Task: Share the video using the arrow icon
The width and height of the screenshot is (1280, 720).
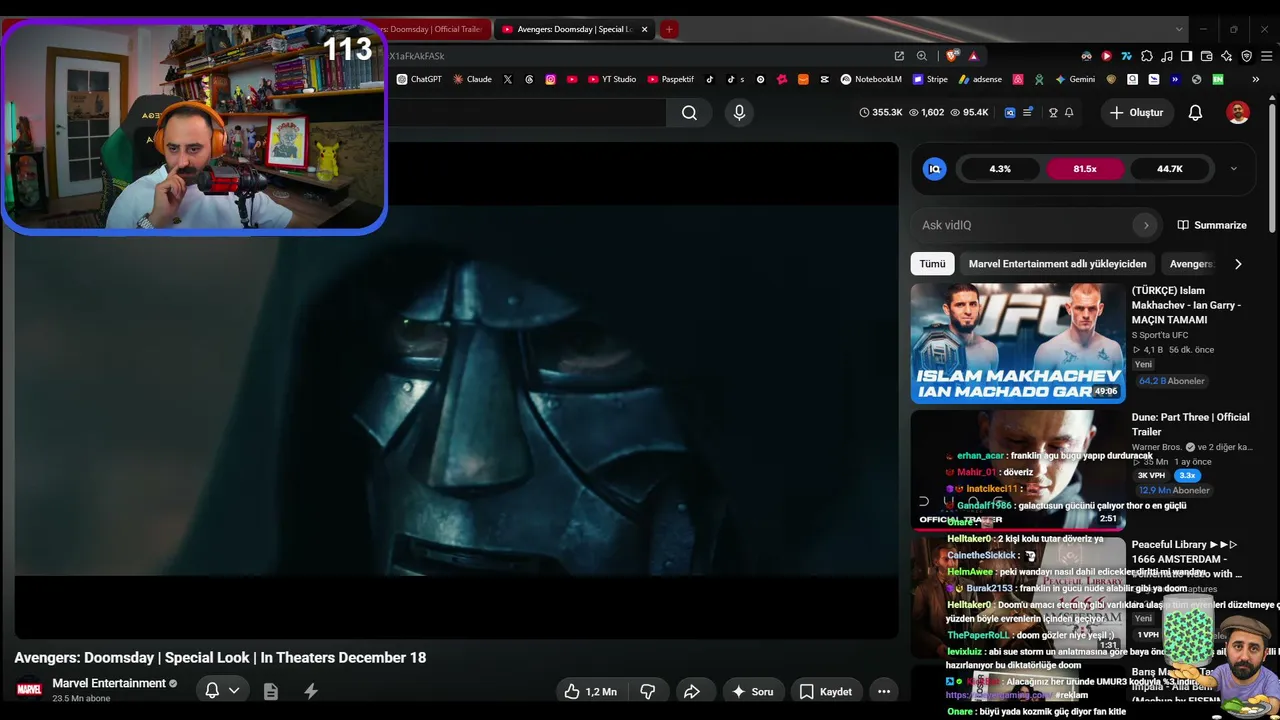Action: pos(691,691)
